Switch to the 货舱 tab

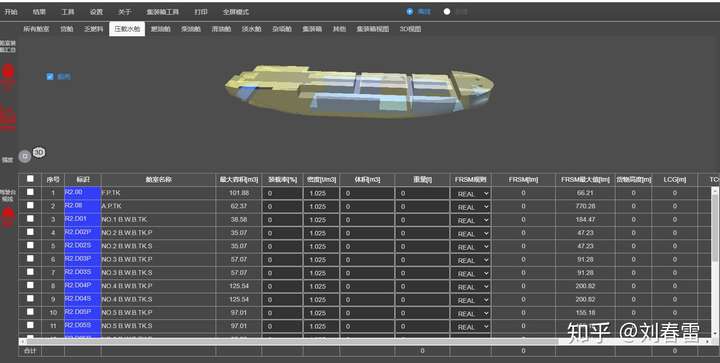67,29
